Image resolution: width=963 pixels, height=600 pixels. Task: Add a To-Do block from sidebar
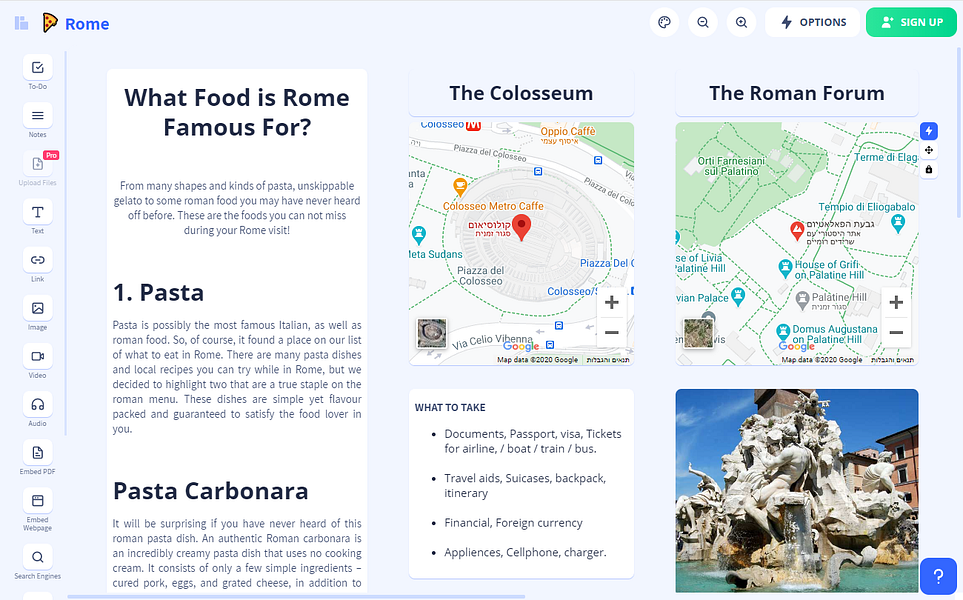37,68
